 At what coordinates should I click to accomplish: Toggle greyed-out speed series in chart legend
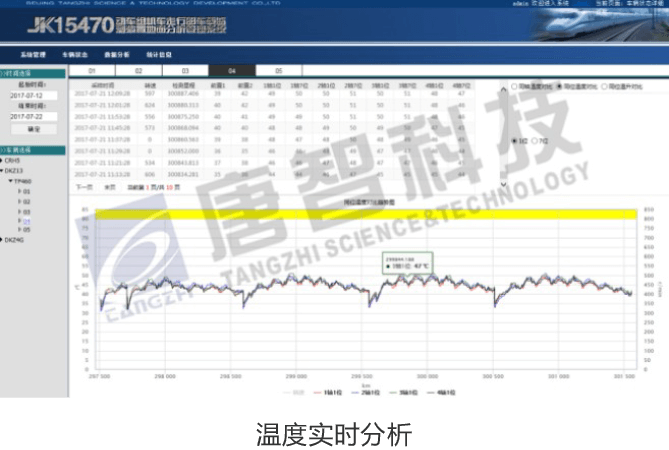click(294, 392)
